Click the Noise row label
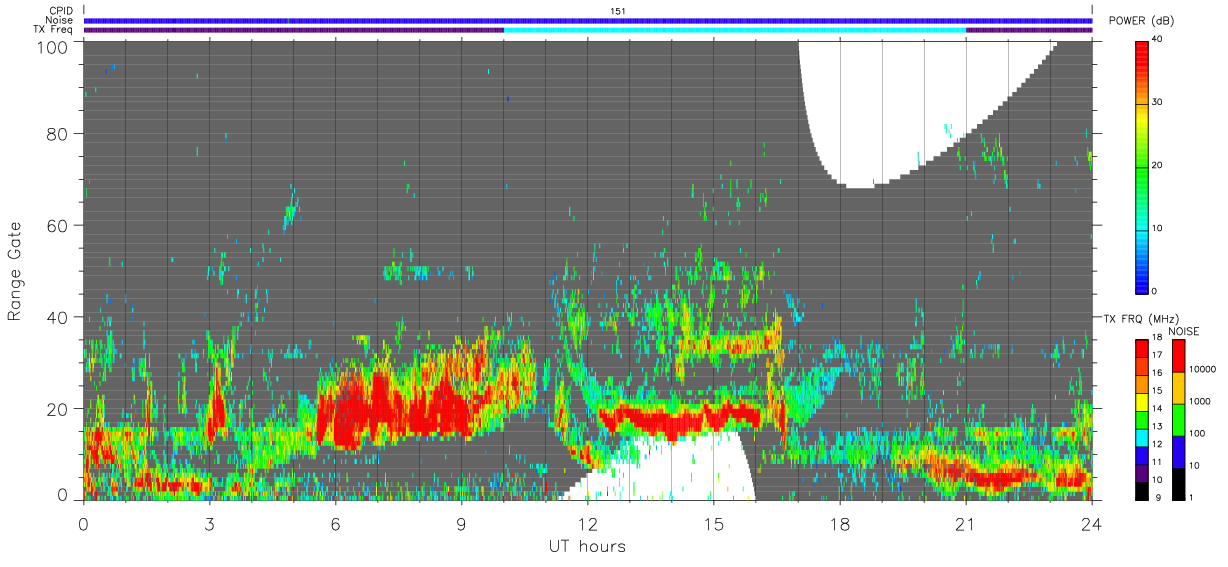 58,20
